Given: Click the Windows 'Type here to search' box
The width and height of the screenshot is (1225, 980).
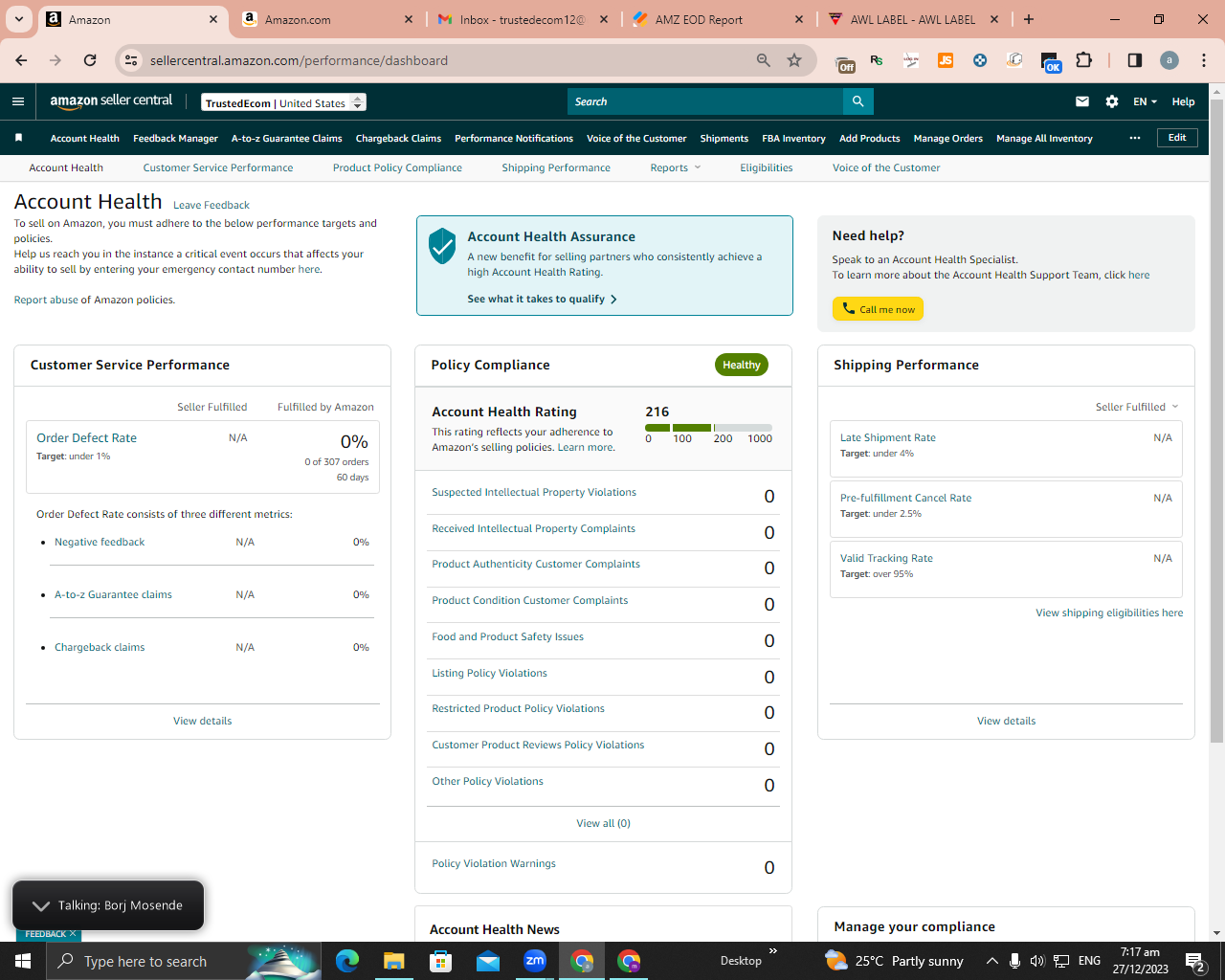Looking at the screenshot, I should (x=185, y=961).
